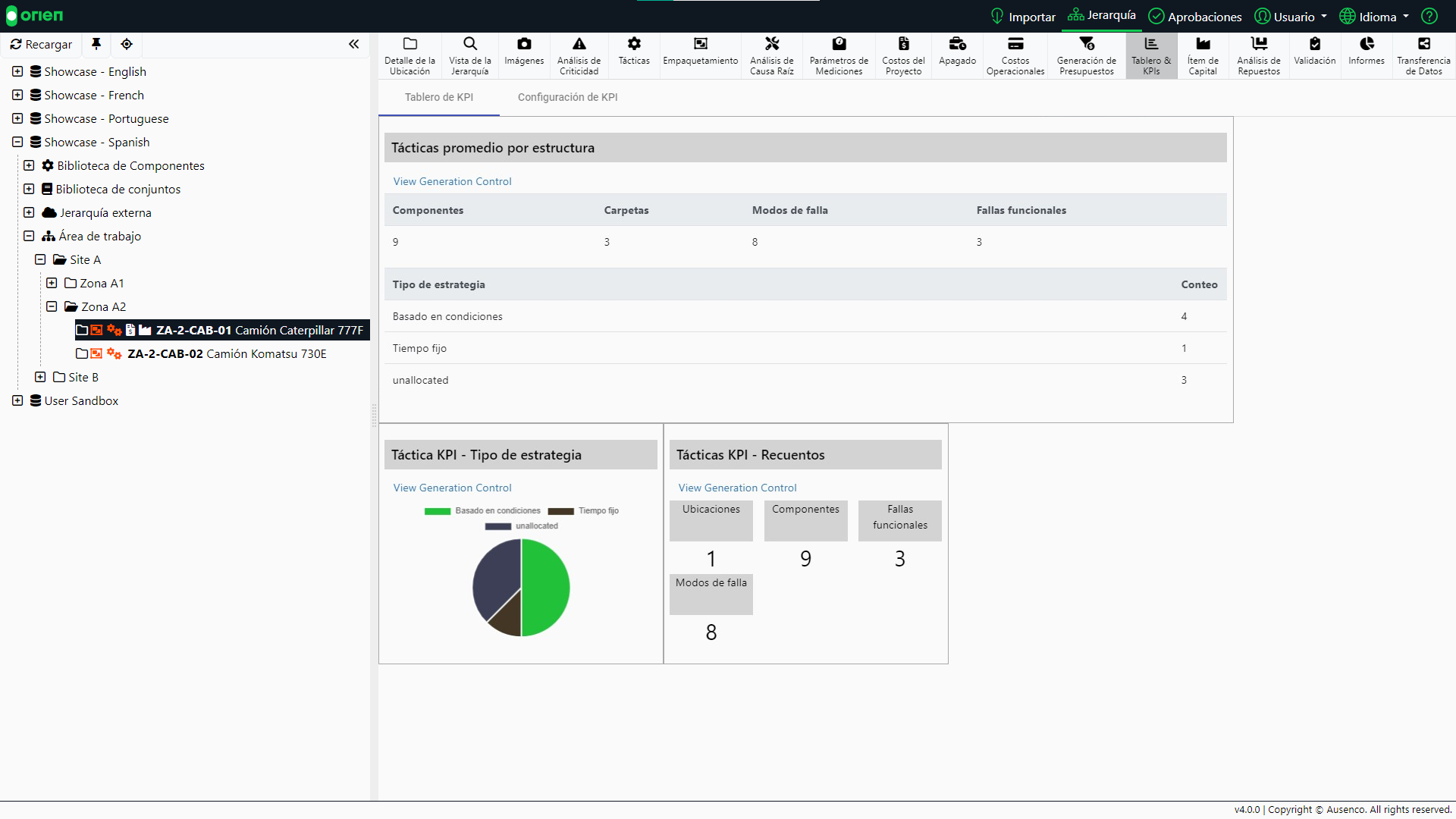Open the help question mark icon
The image size is (1456, 819).
(1429, 16)
